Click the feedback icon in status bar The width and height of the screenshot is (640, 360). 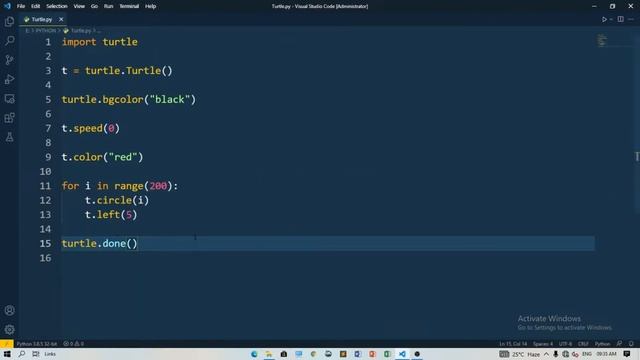(619, 344)
